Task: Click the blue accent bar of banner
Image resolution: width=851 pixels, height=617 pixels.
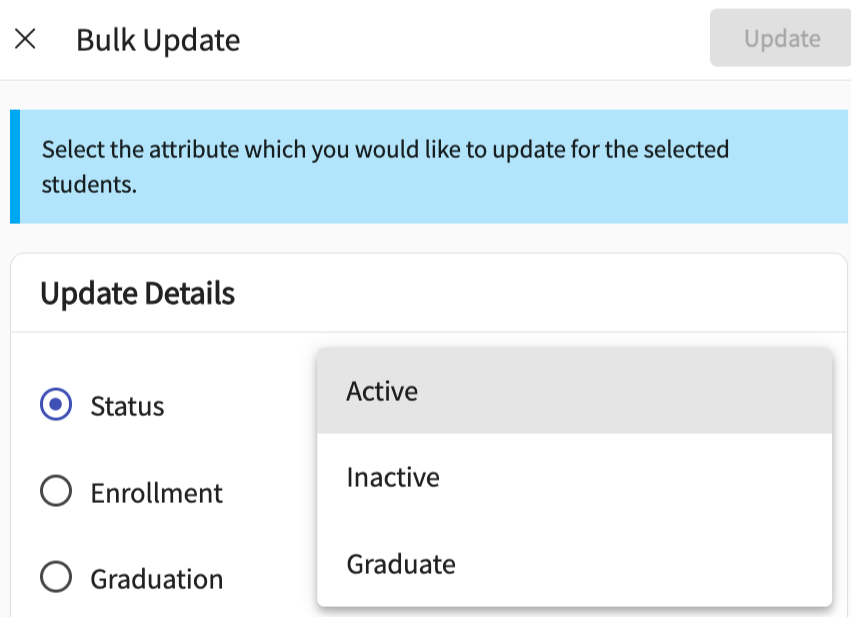Action: tap(14, 167)
